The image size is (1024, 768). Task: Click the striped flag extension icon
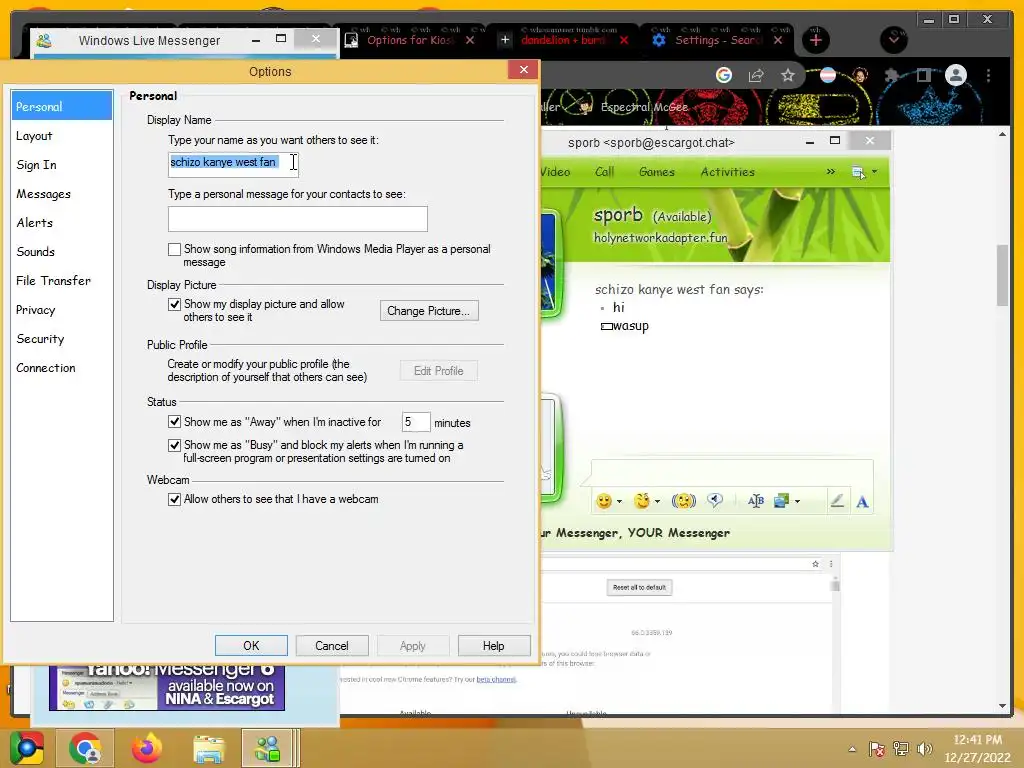(827, 75)
